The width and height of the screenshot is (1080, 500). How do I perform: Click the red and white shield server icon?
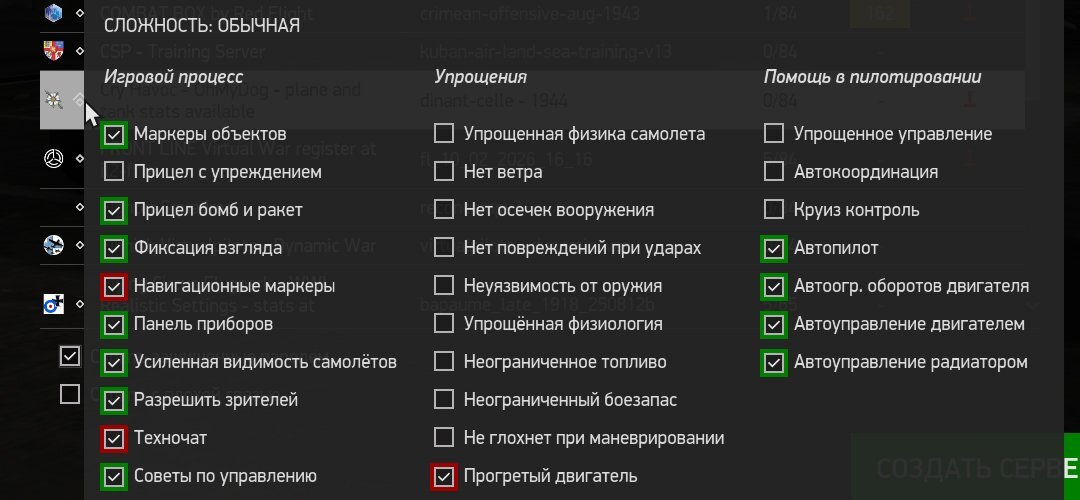(54, 49)
